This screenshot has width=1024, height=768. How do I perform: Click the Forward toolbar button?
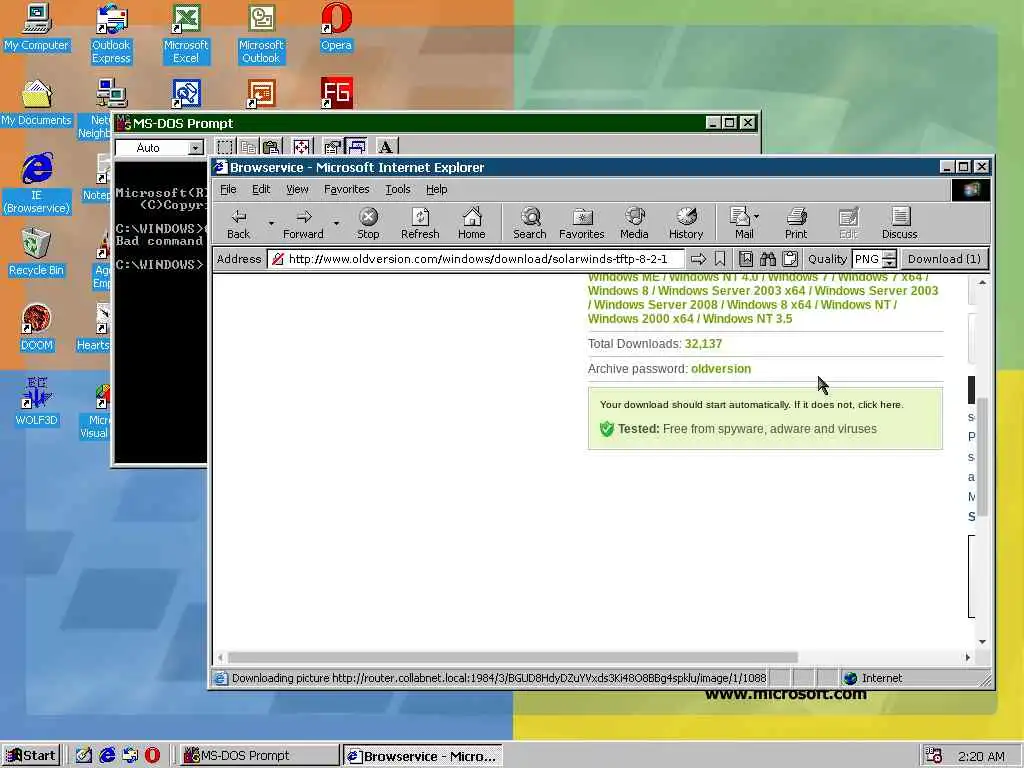[x=303, y=223]
